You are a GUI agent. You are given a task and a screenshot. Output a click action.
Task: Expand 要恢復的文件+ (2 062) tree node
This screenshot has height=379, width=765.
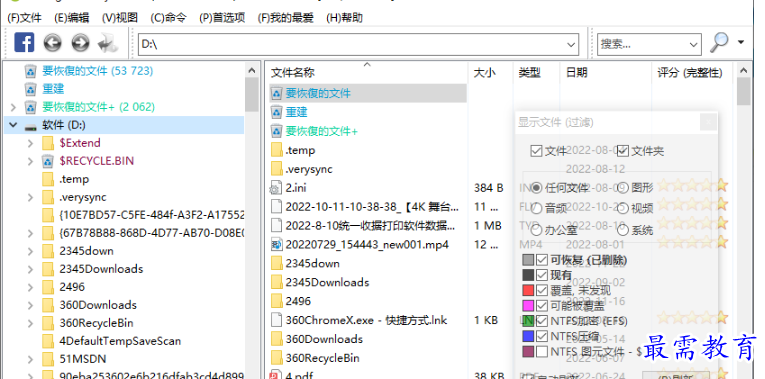click(13, 107)
